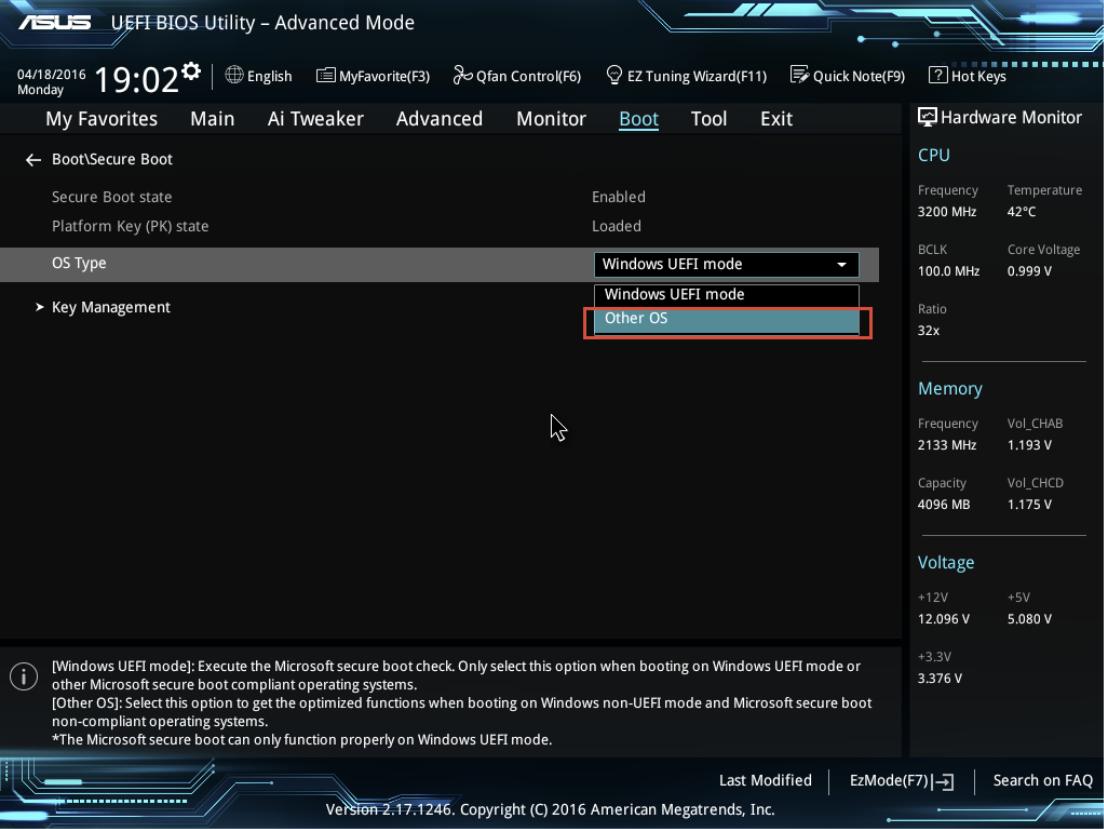Open MyFavorite(F3)

point(373,75)
